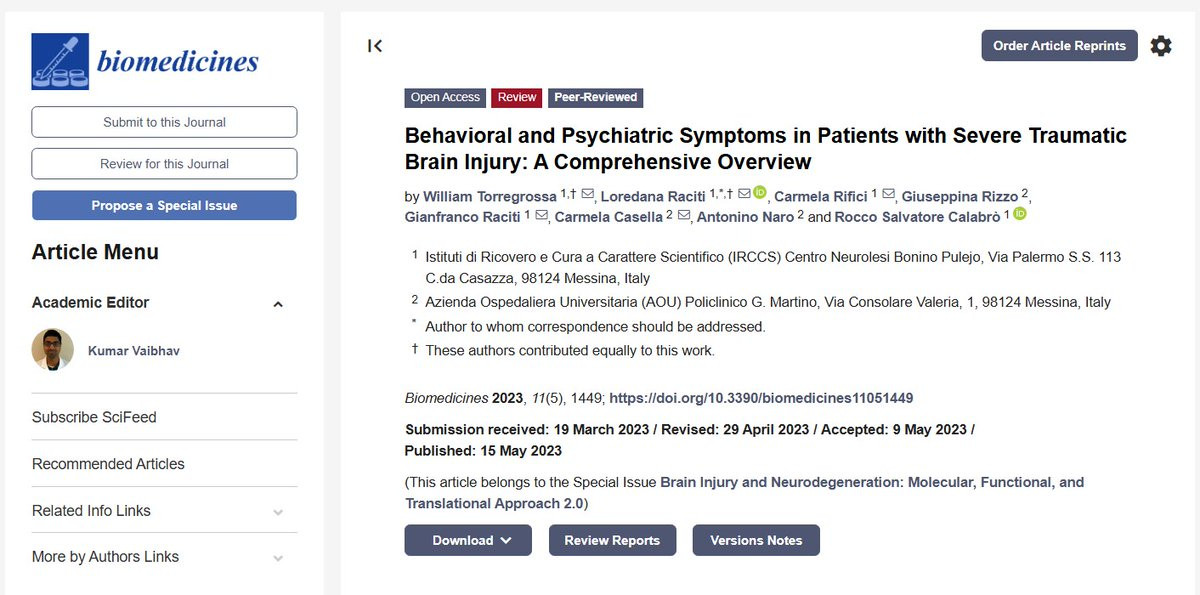Click Order Article Reprints button
This screenshot has width=1200, height=595.
[x=1059, y=46]
